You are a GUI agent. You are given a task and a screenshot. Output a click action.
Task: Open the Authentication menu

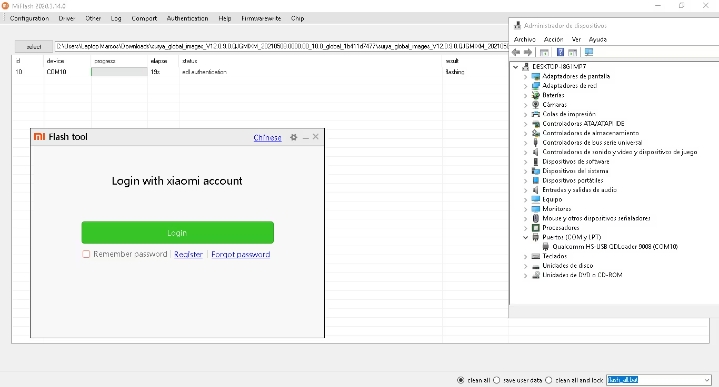click(187, 18)
